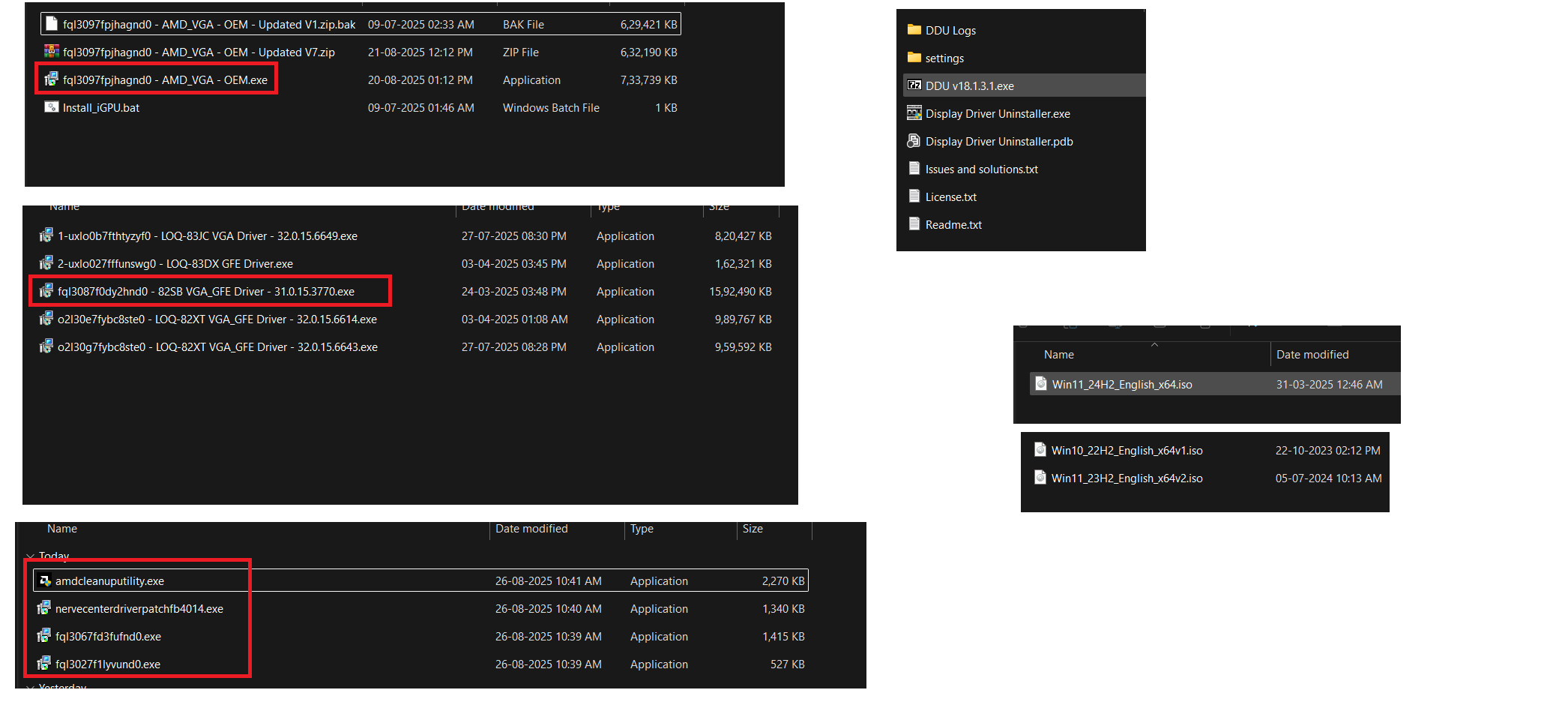Click the amdcleanuputility.exe icon
This screenshot has width=1568, height=705.
[x=45, y=580]
